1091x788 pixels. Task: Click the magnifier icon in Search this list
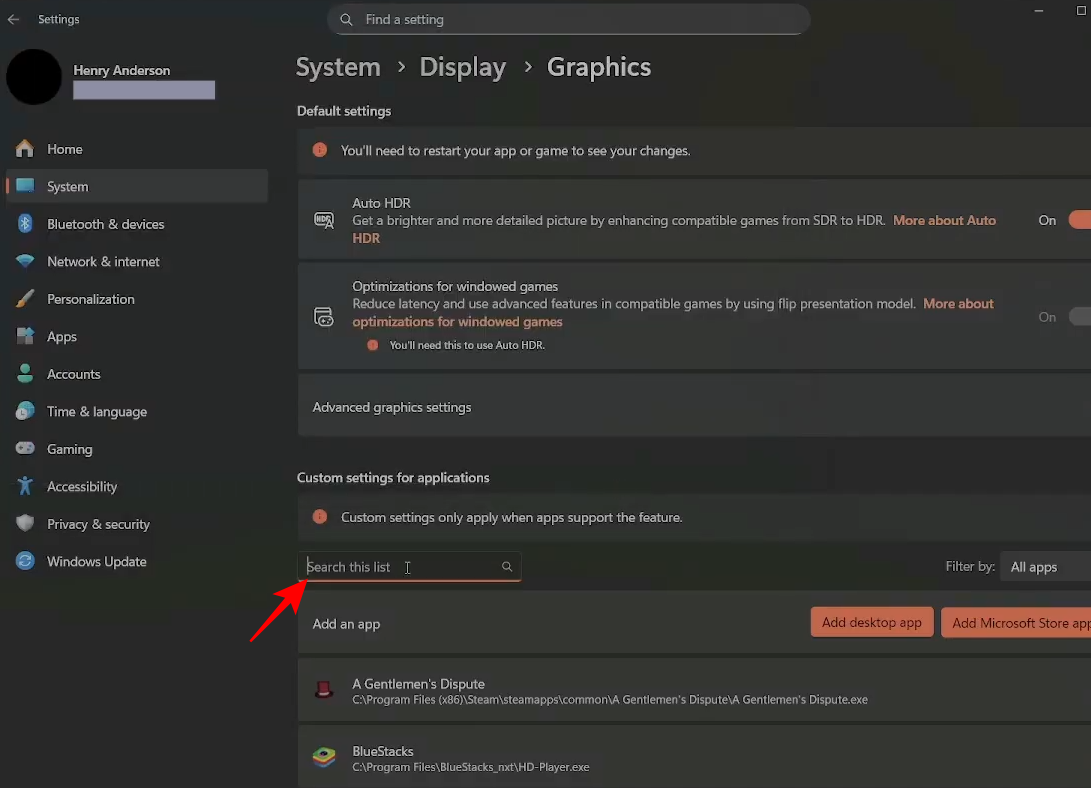(507, 567)
